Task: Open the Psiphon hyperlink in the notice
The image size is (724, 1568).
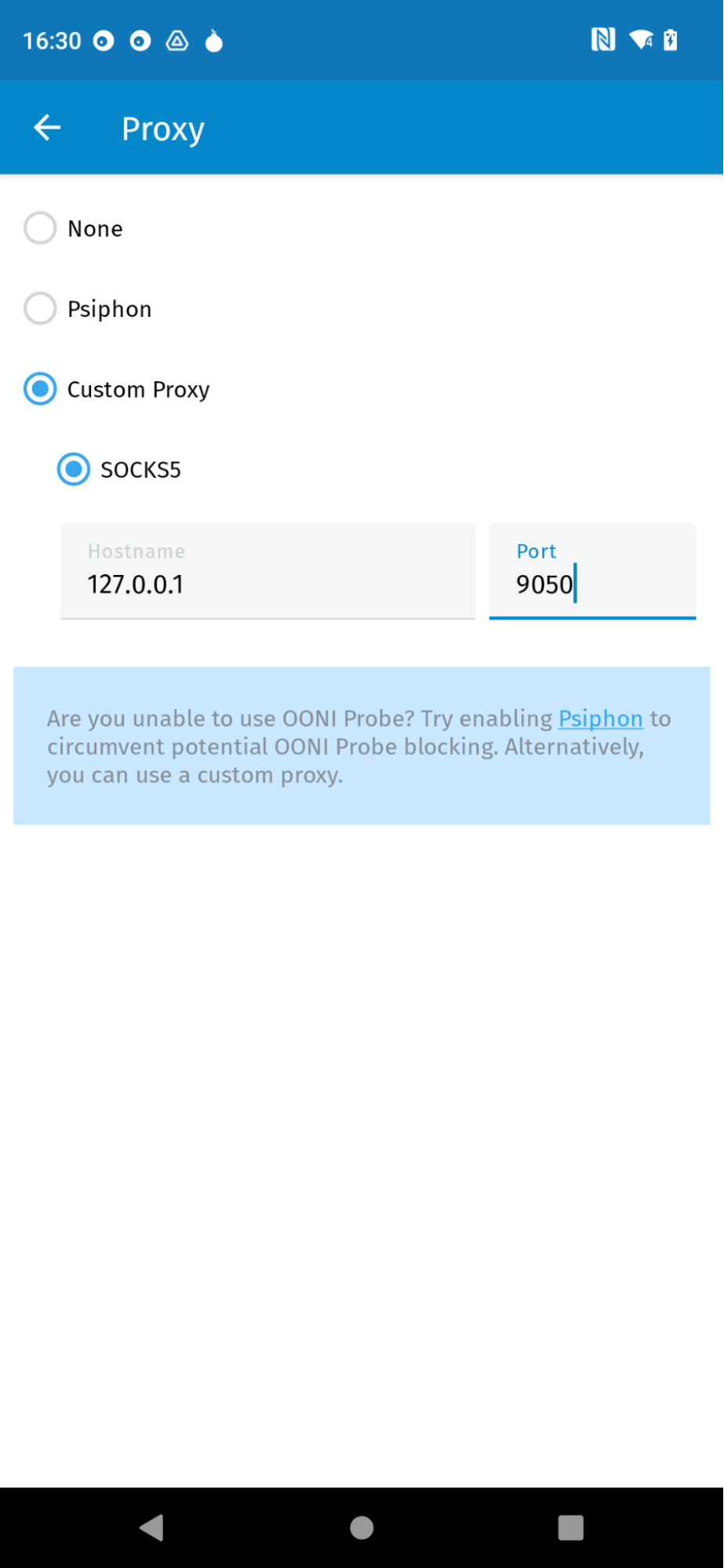Action: click(x=600, y=719)
